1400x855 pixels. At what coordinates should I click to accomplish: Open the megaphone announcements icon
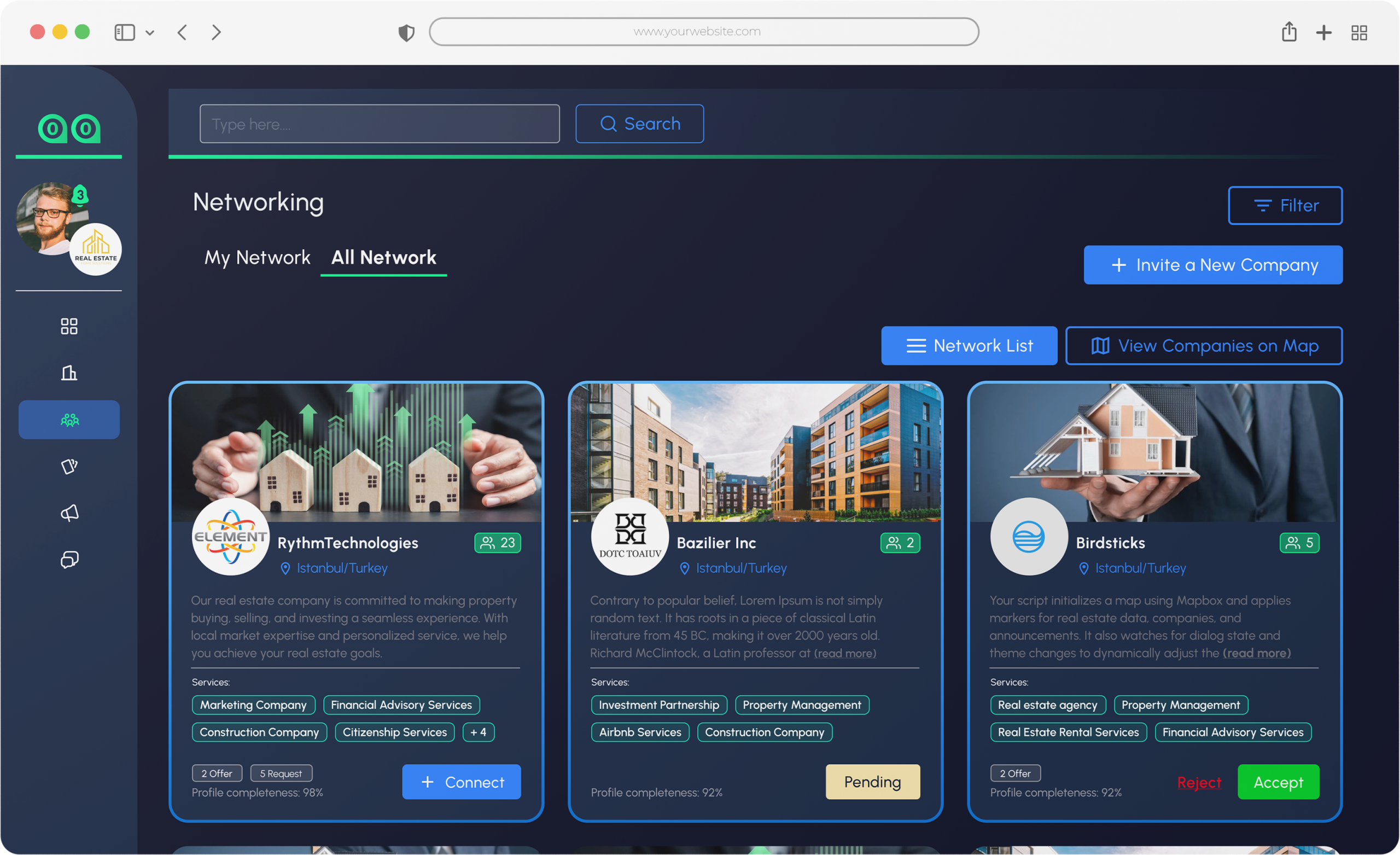coord(69,513)
